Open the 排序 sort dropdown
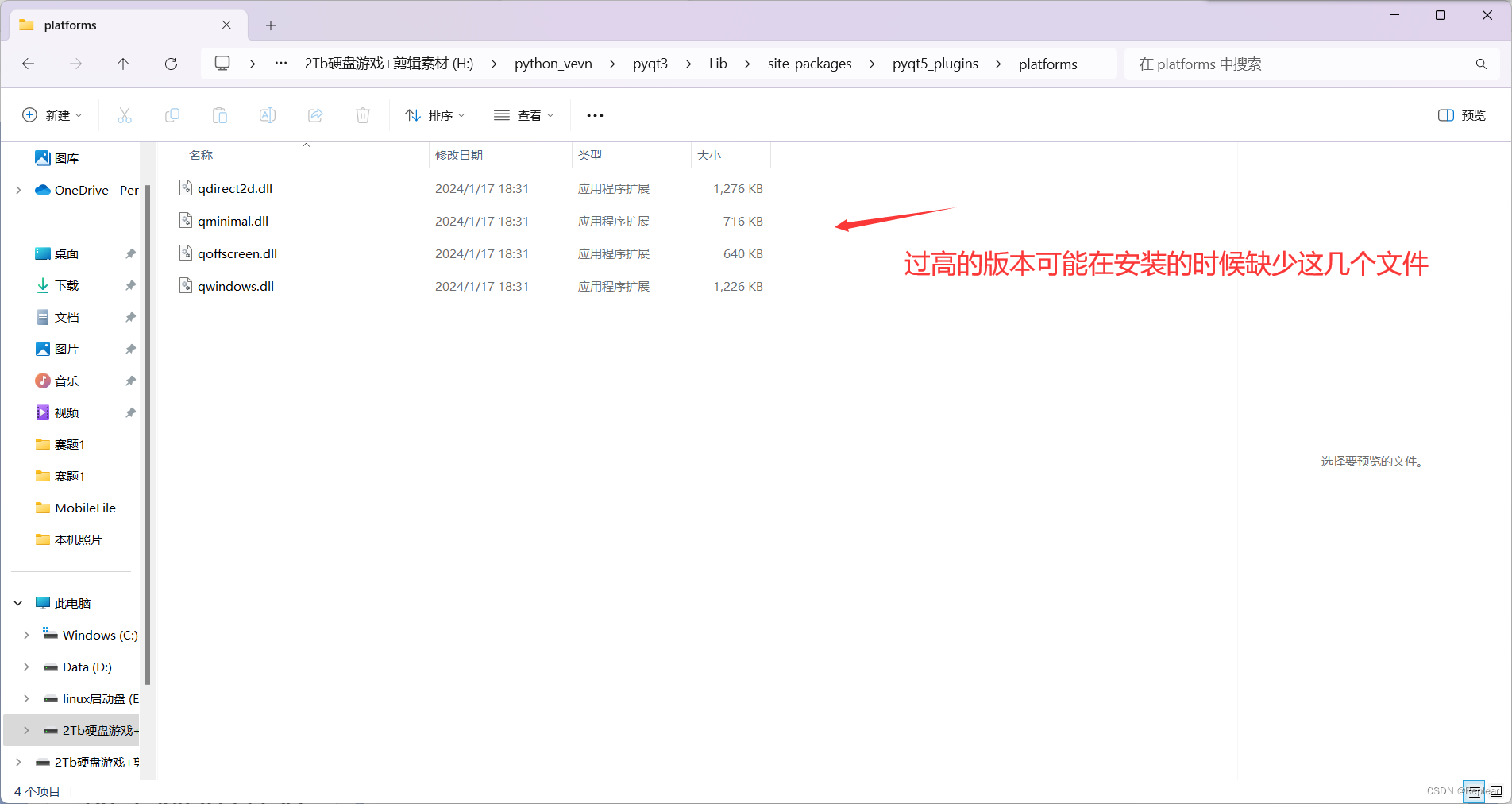 click(435, 115)
